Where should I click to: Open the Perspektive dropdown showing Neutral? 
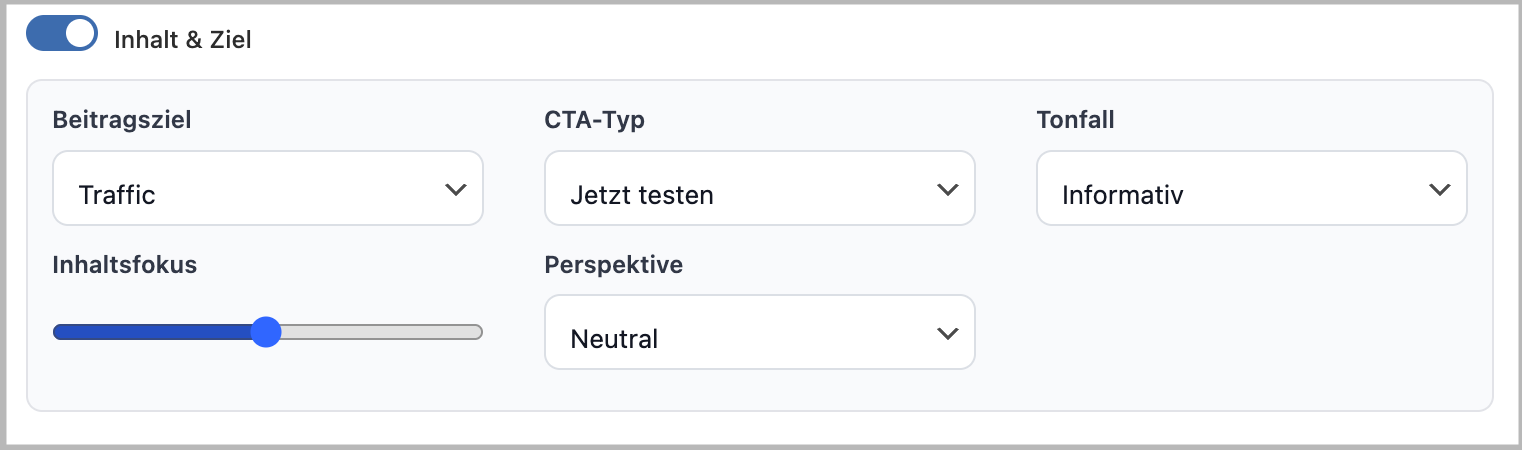(x=759, y=333)
